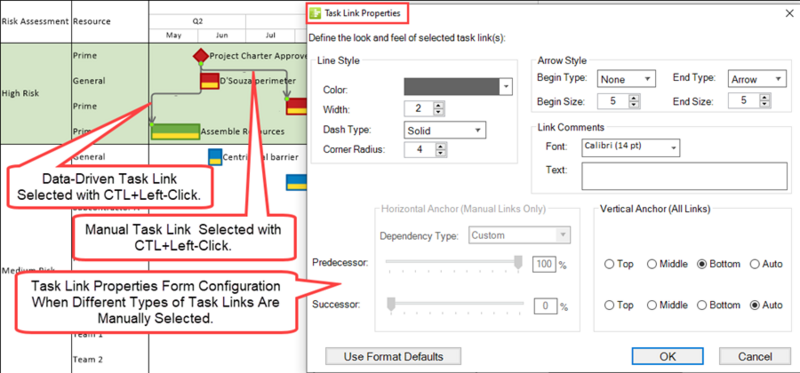Confirm with the OK button

(x=667, y=356)
